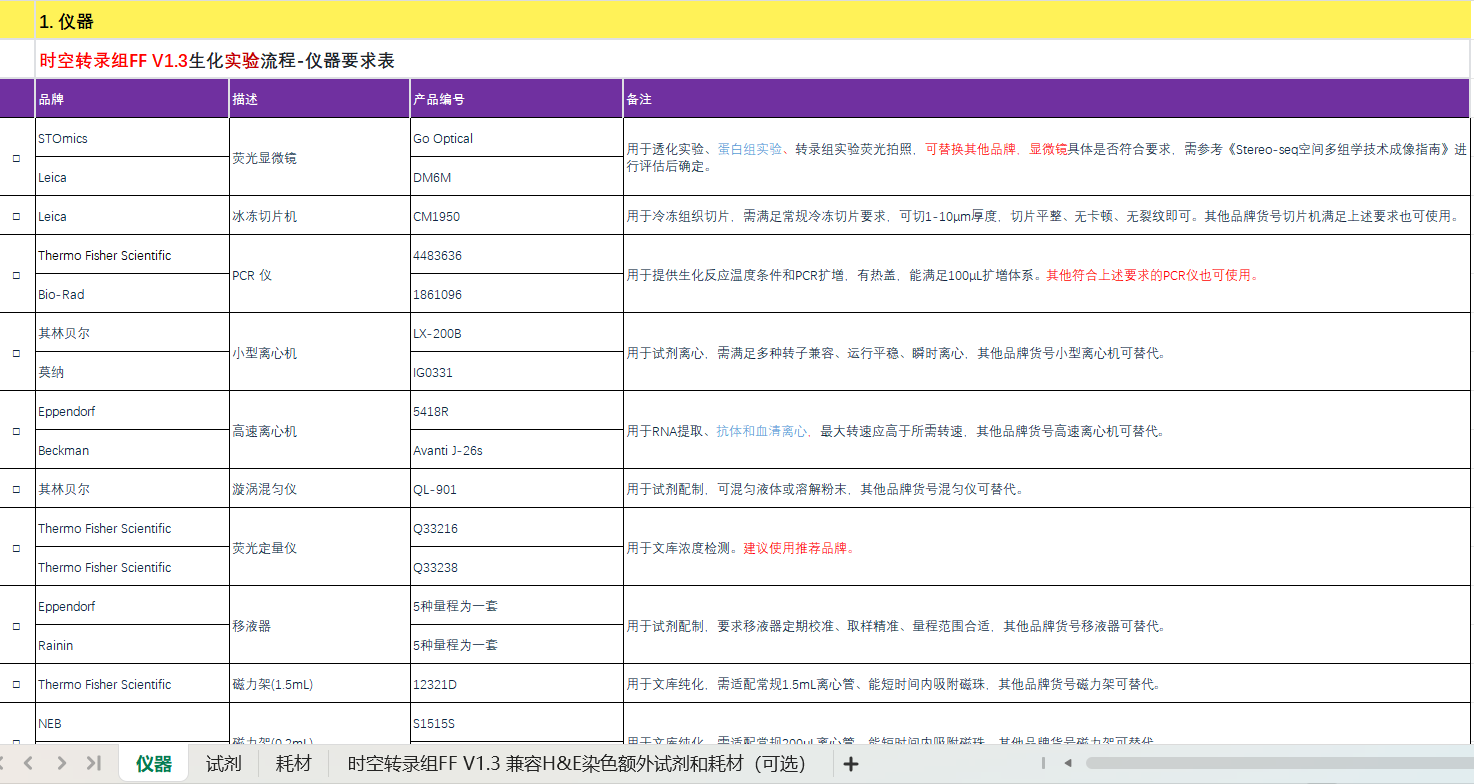
Task: Select the QL-901 product cell
Action: [x=516, y=489]
